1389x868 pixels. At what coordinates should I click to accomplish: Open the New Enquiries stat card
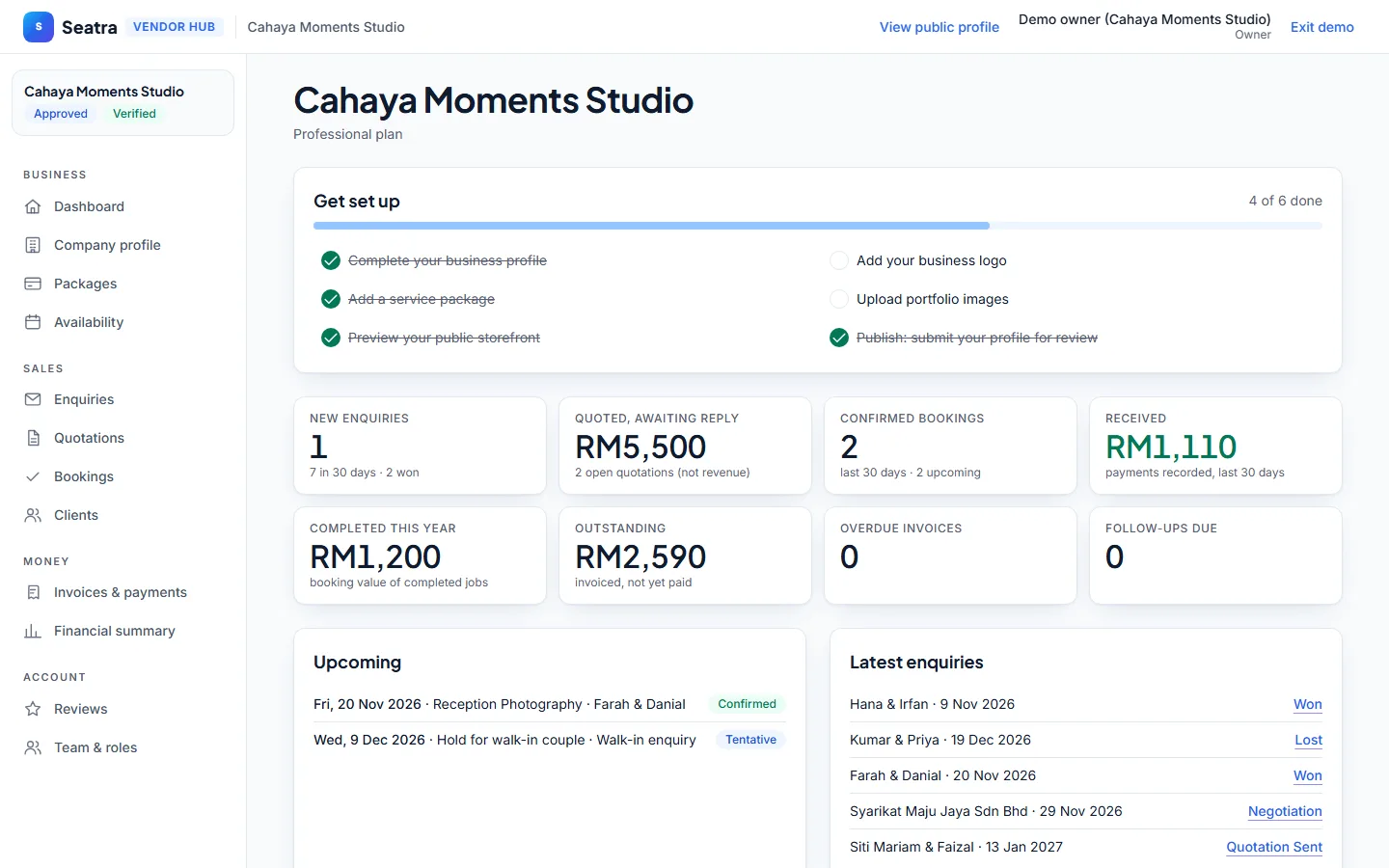420,446
